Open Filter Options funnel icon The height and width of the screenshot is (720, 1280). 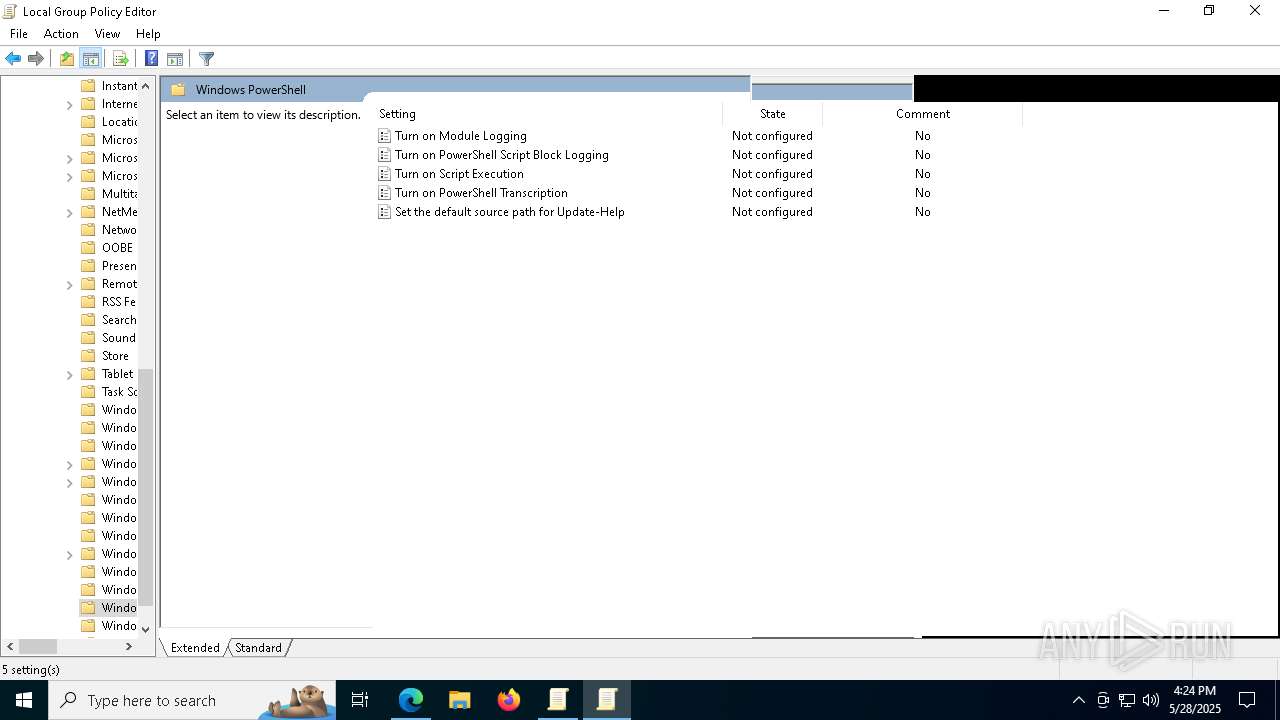[x=206, y=59]
